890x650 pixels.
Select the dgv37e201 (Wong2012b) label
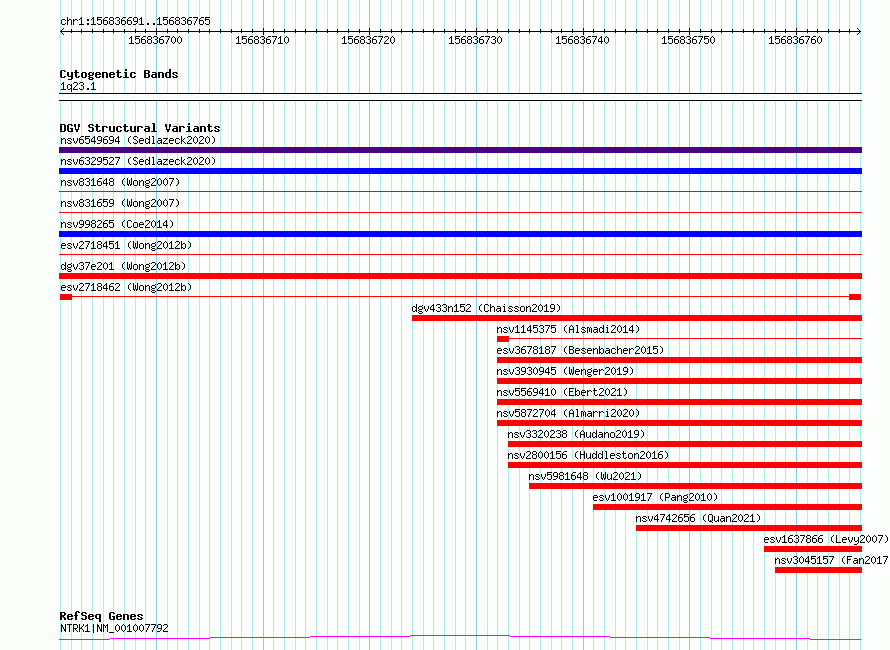(123, 266)
